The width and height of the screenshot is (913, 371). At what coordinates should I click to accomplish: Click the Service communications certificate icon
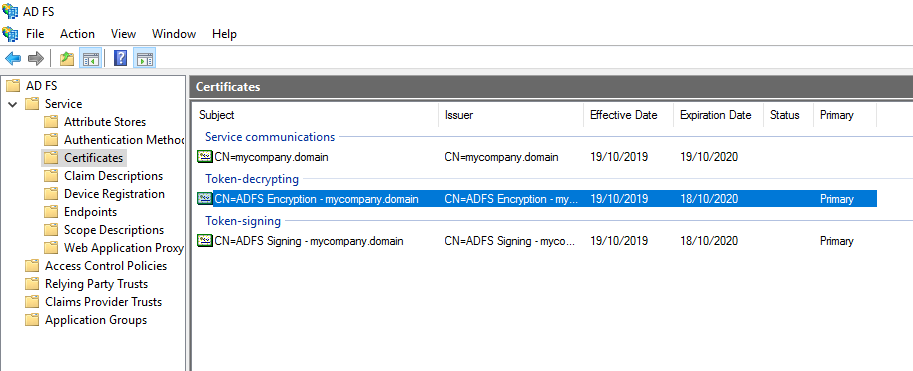tap(205, 157)
